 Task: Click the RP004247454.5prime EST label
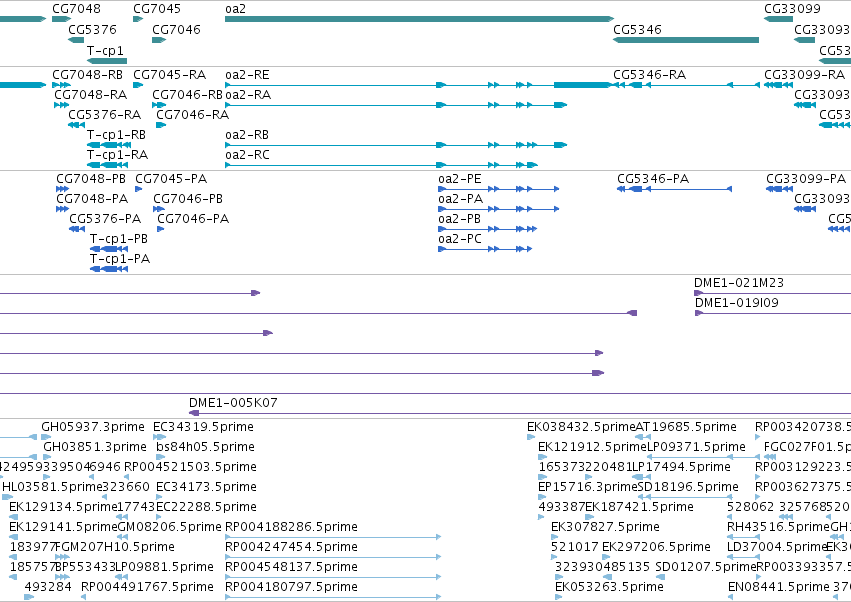[x=291, y=547]
